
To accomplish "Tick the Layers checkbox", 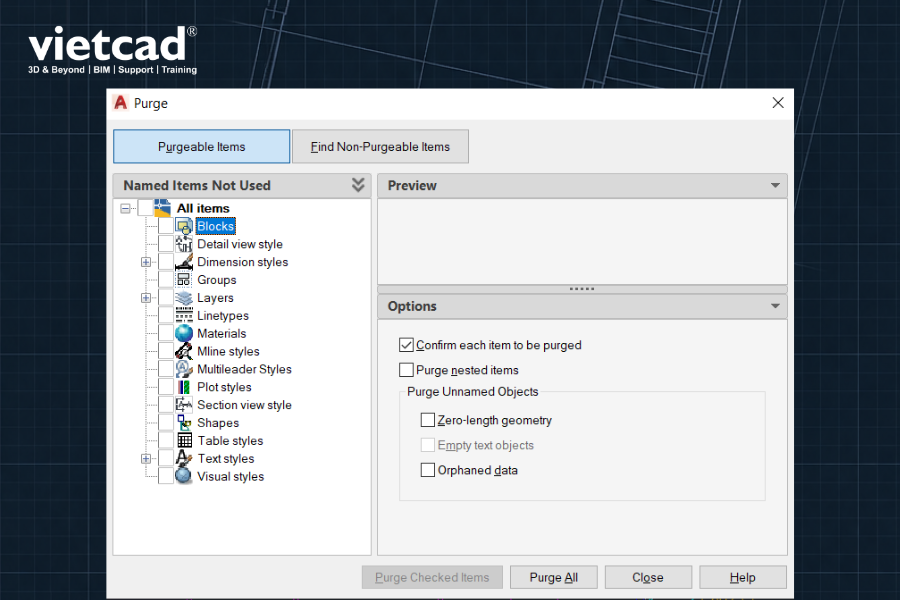I will pos(166,297).
